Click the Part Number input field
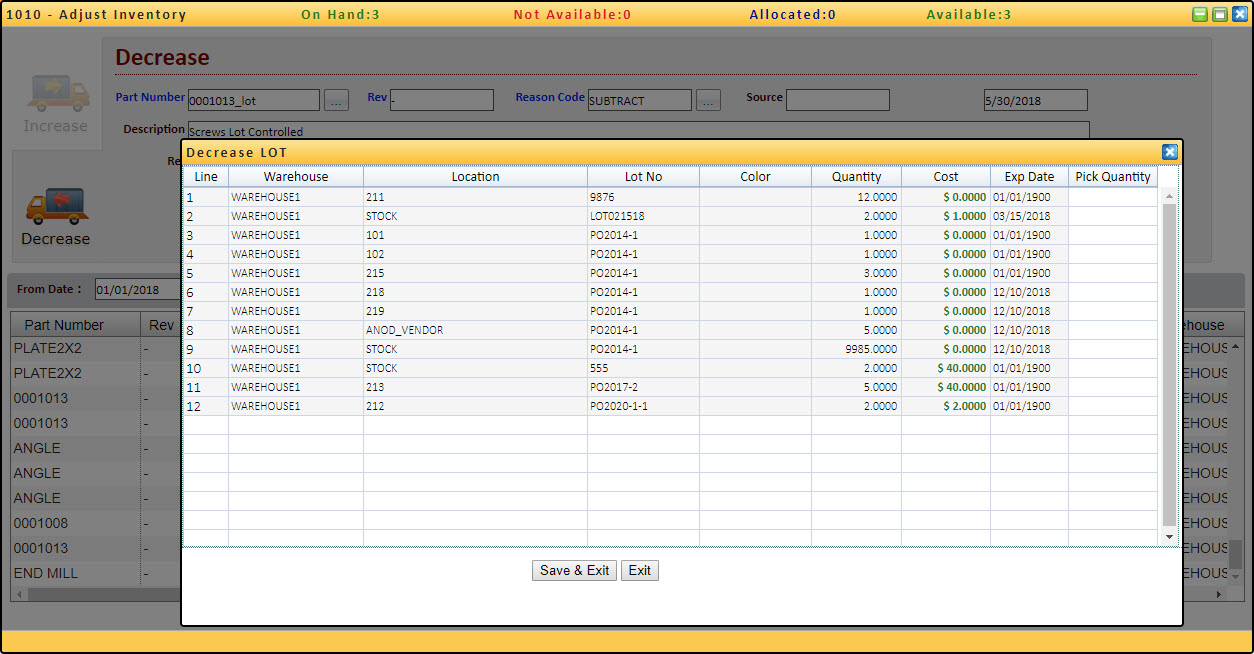 point(254,100)
